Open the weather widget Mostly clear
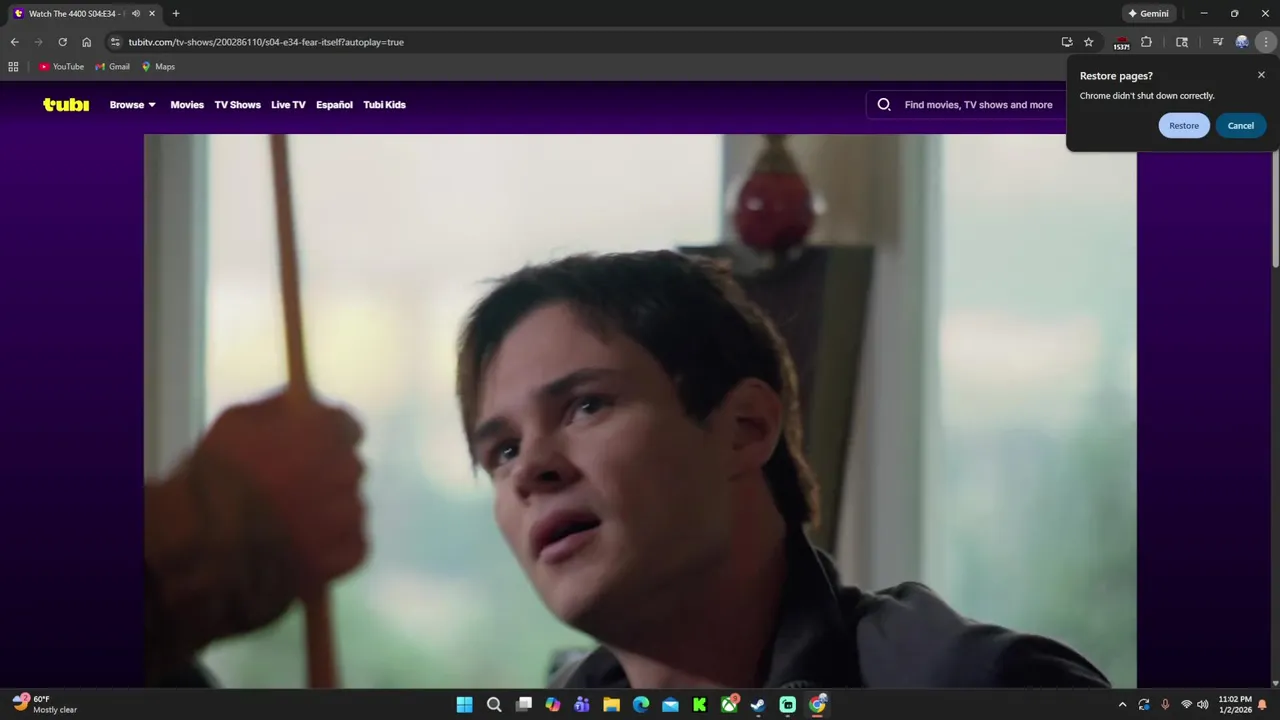This screenshot has height=720, width=1280. 45,705
